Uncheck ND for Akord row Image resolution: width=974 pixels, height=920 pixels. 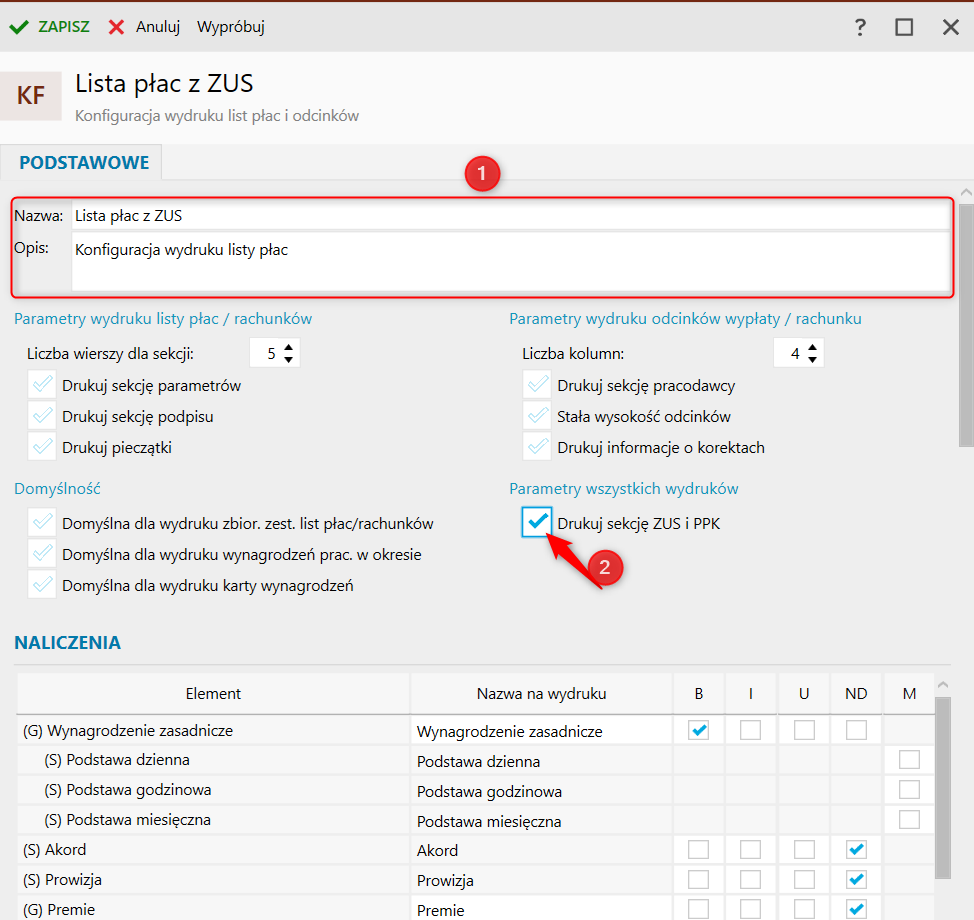tap(856, 849)
